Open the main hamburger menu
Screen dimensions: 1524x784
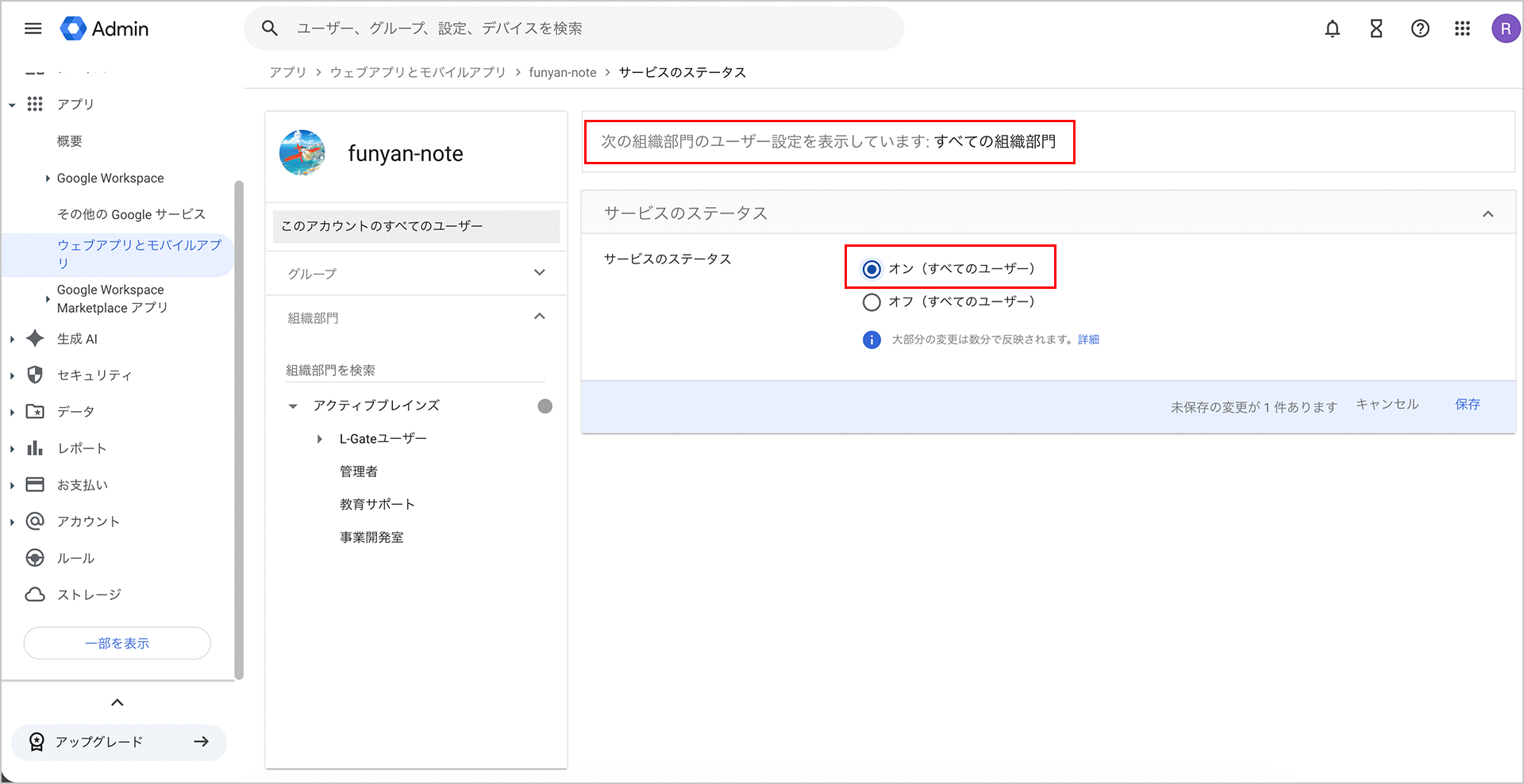[x=33, y=29]
